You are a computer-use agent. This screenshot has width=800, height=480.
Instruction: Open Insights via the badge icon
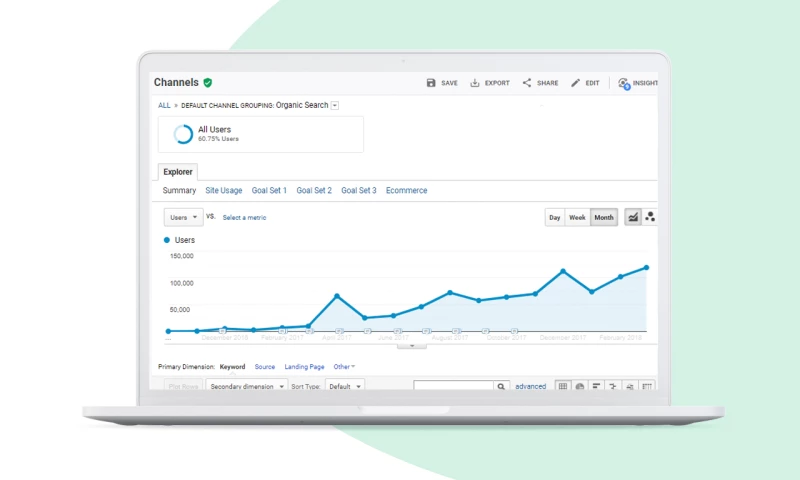tap(624, 84)
